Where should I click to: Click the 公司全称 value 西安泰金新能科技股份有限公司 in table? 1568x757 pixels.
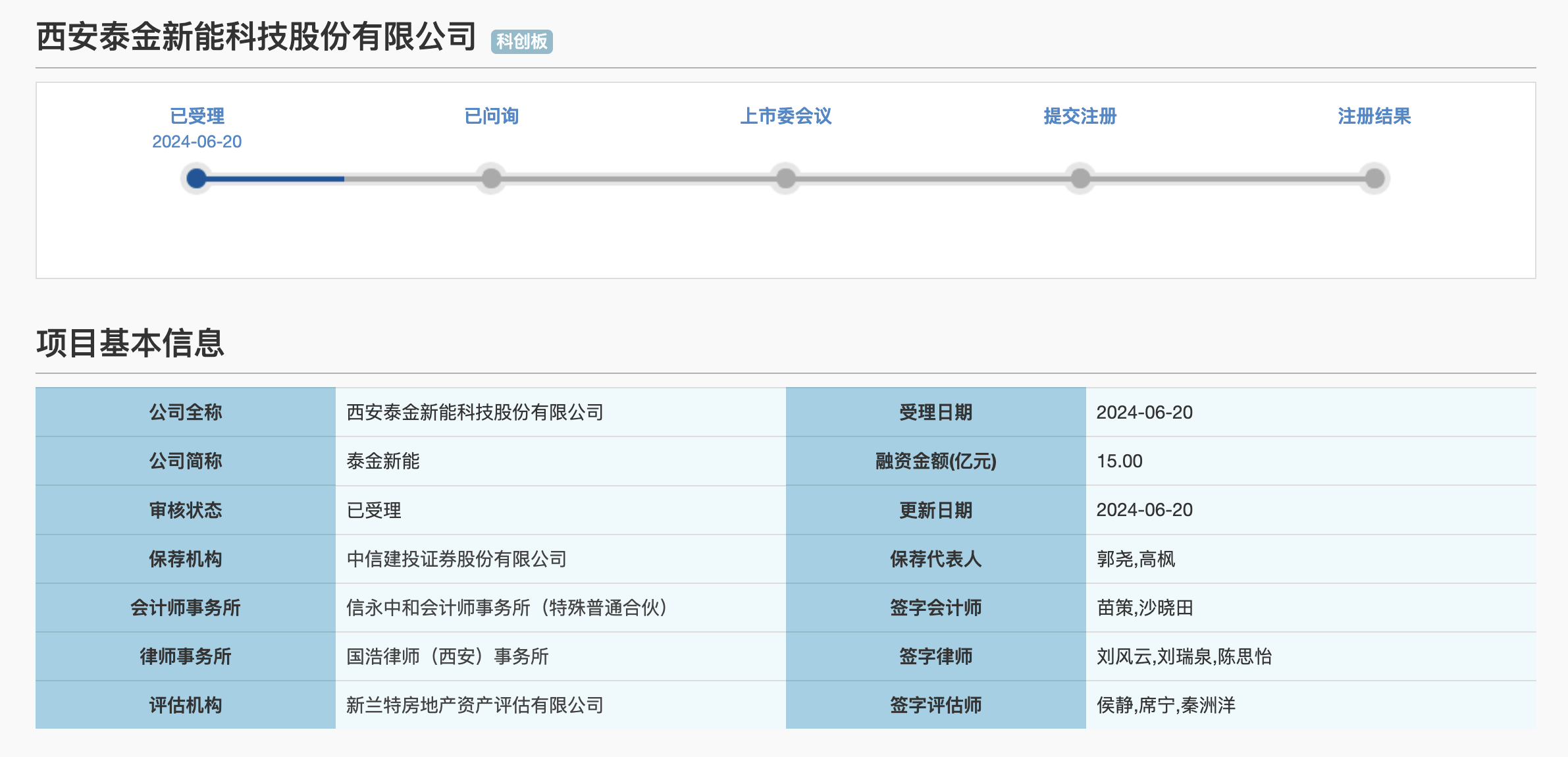[x=475, y=412]
